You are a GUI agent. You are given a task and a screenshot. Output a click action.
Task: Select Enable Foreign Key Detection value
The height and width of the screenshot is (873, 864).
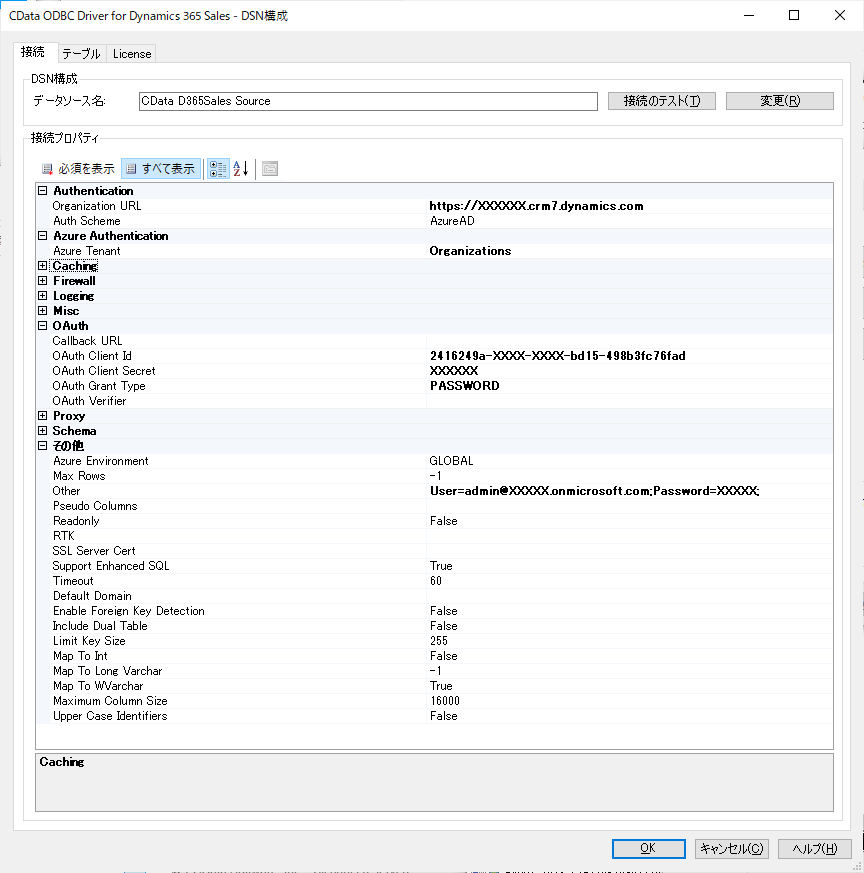444,611
